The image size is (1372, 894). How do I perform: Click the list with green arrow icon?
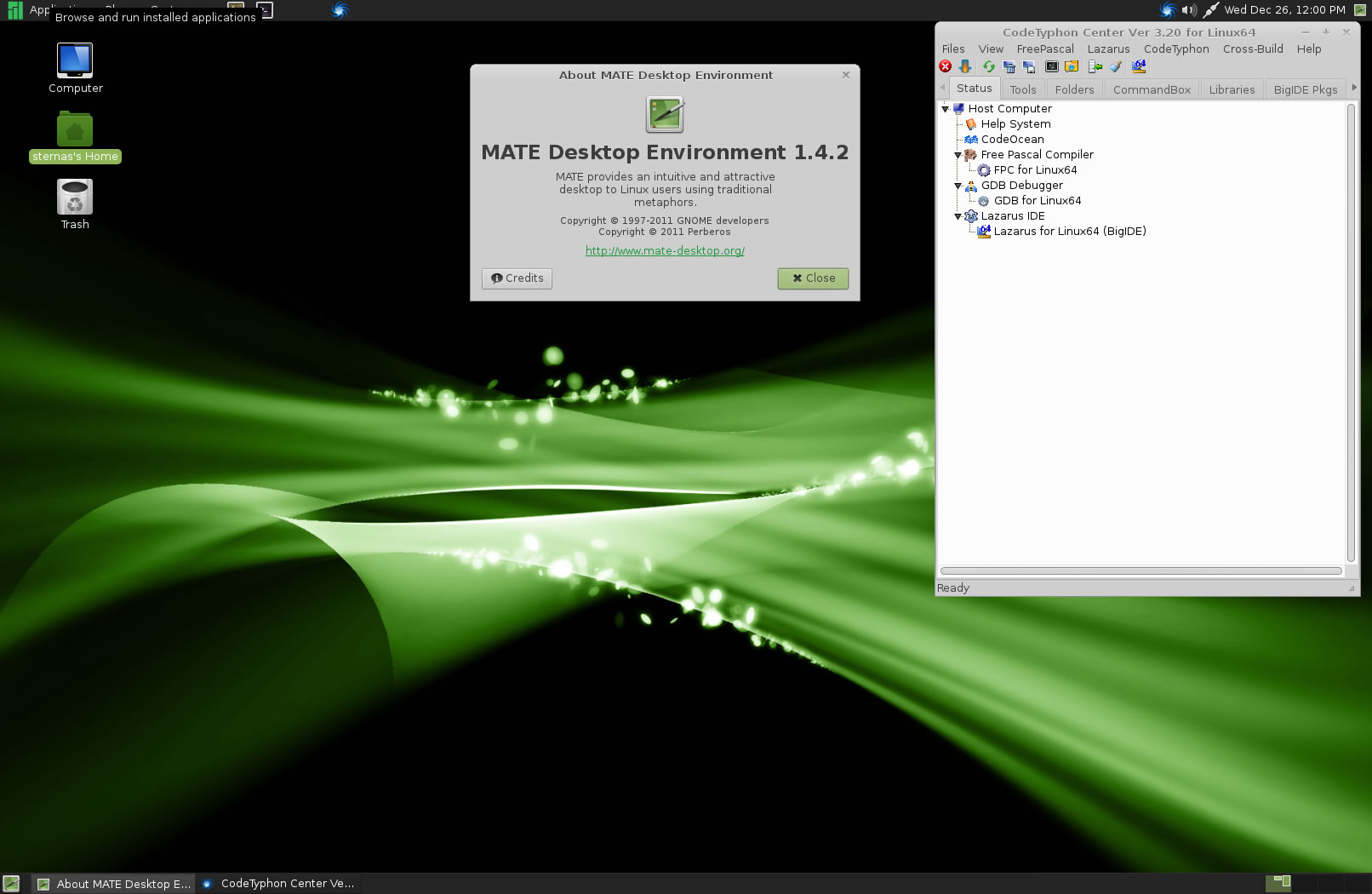click(x=1095, y=66)
